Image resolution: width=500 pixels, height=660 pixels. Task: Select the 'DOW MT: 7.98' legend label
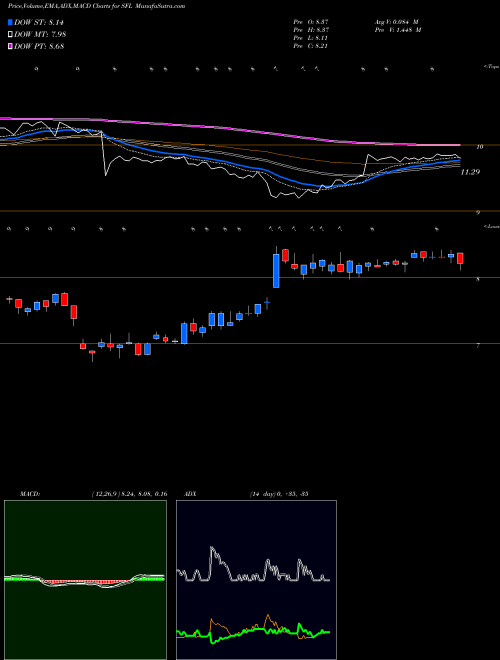40,35
